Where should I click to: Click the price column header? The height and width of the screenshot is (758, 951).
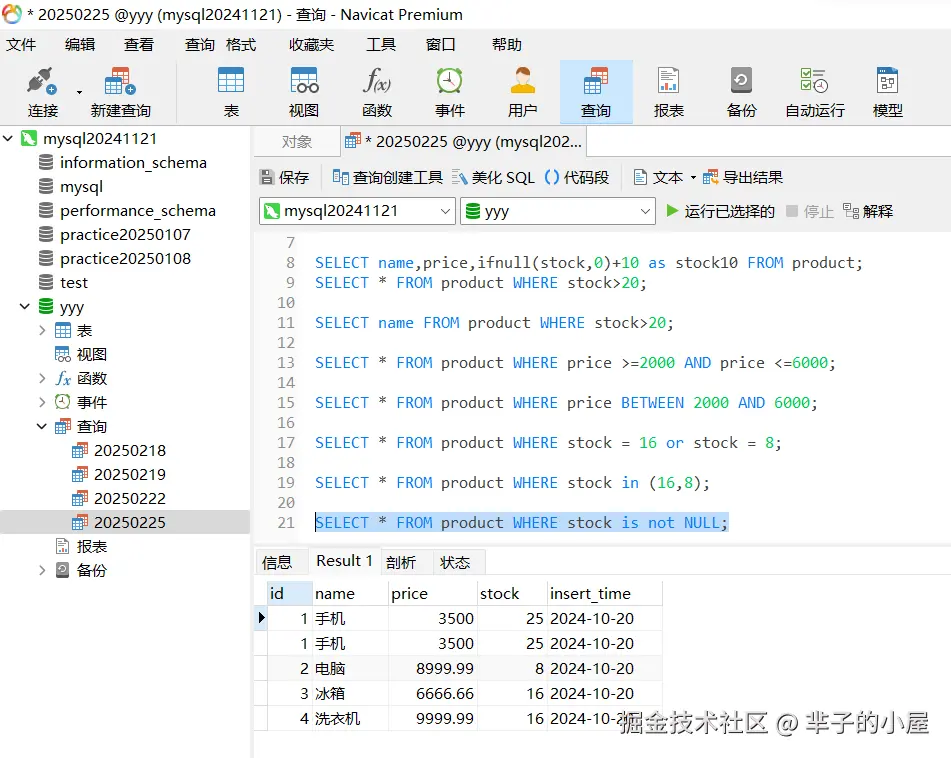point(432,594)
